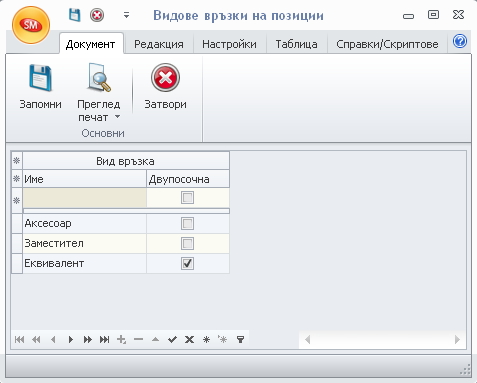The width and height of the screenshot is (477, 383).
Task: Click the Запомни save button
Action: click(x=40, y=87)
